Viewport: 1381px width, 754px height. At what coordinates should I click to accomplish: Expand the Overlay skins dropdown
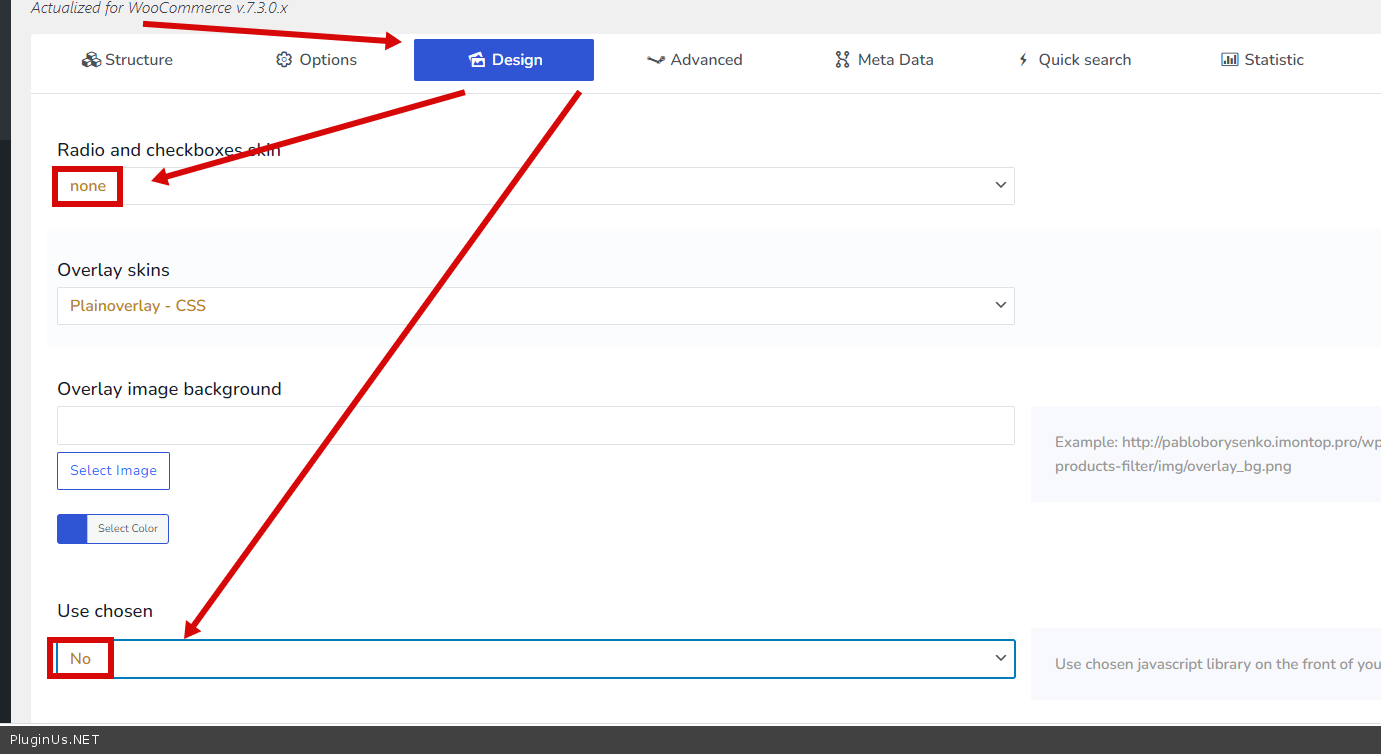point(535,306)
